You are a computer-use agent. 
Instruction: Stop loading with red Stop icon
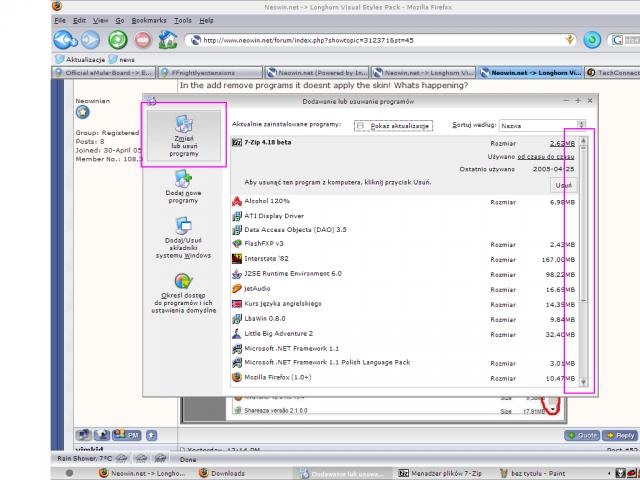point(143,40)
